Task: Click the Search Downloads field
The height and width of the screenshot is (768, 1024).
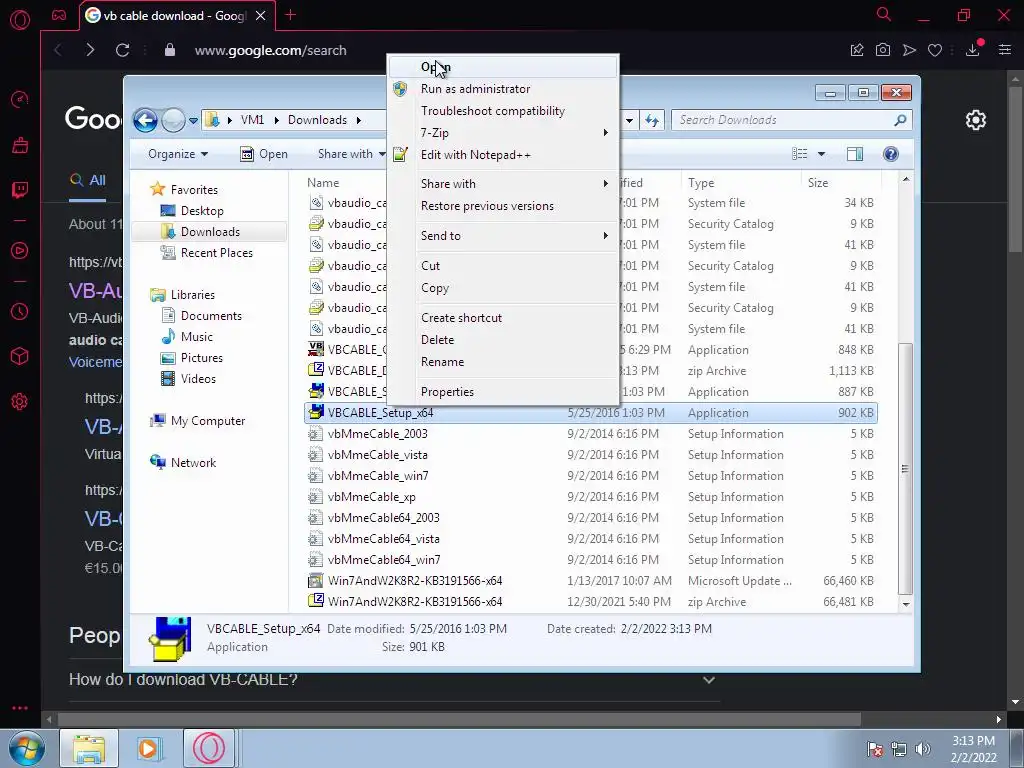Action: [x=791, y=120]
